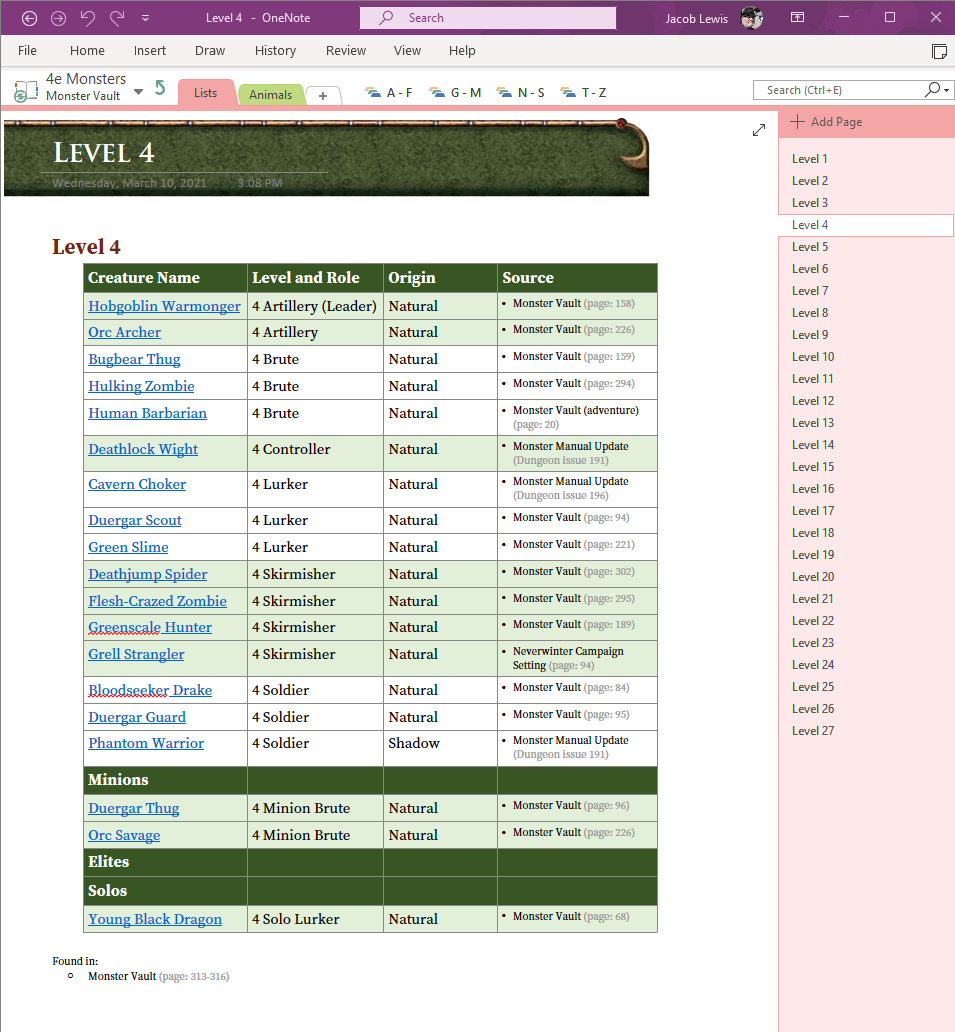Open the N - S section group
The height and width of the screenshot is (1032, 955).
[x=521, y=93]
